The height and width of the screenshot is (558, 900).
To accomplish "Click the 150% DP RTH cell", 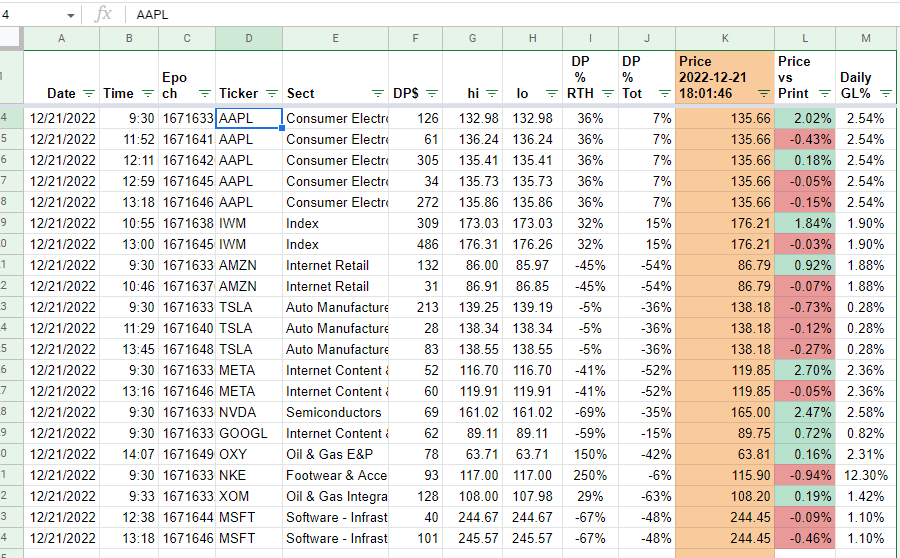I will coord(590,454).
